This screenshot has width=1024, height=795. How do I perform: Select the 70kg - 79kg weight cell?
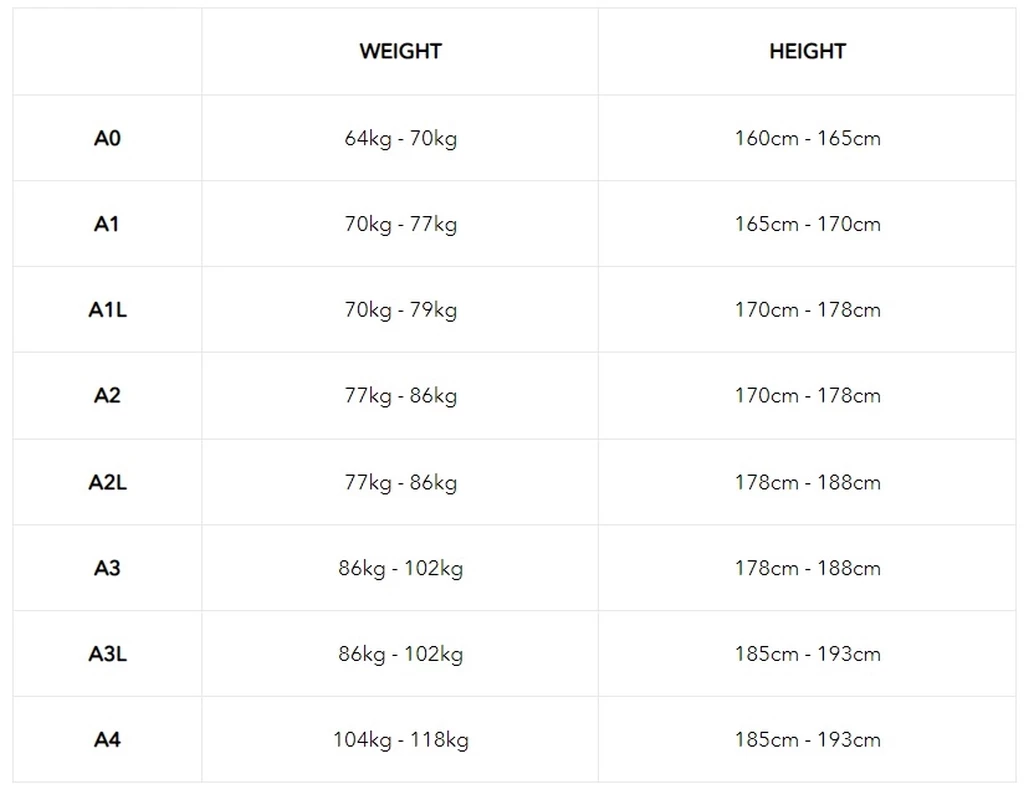coord(400,310)
